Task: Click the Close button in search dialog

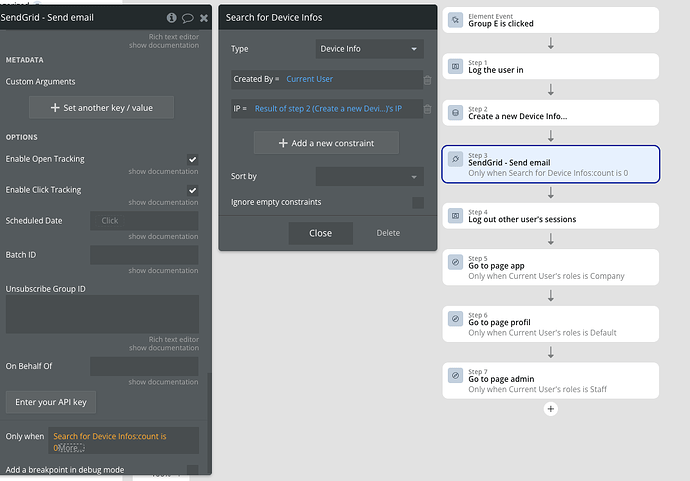Action: pos(320,233)
